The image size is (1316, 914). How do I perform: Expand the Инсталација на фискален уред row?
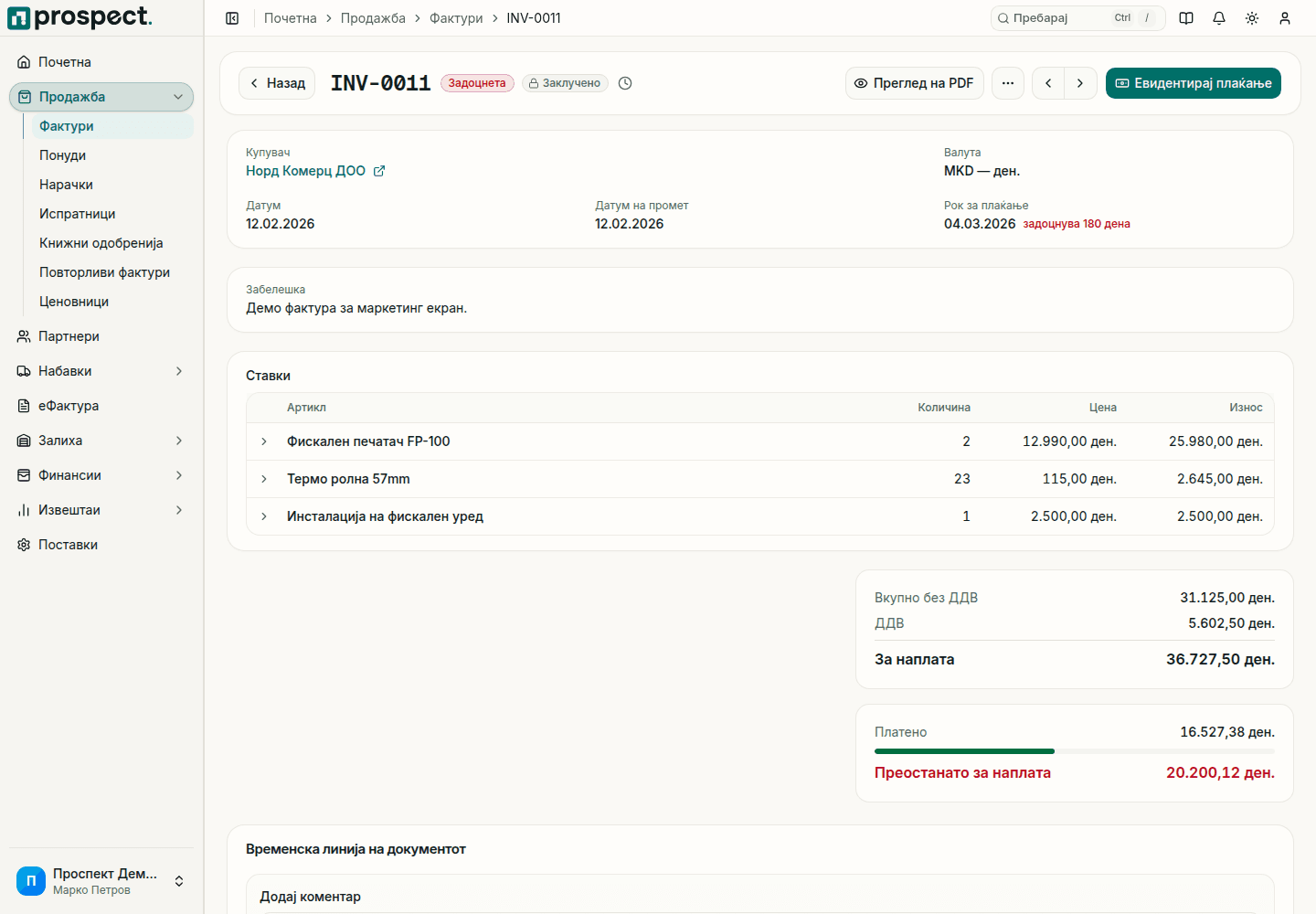pos(264,516)
